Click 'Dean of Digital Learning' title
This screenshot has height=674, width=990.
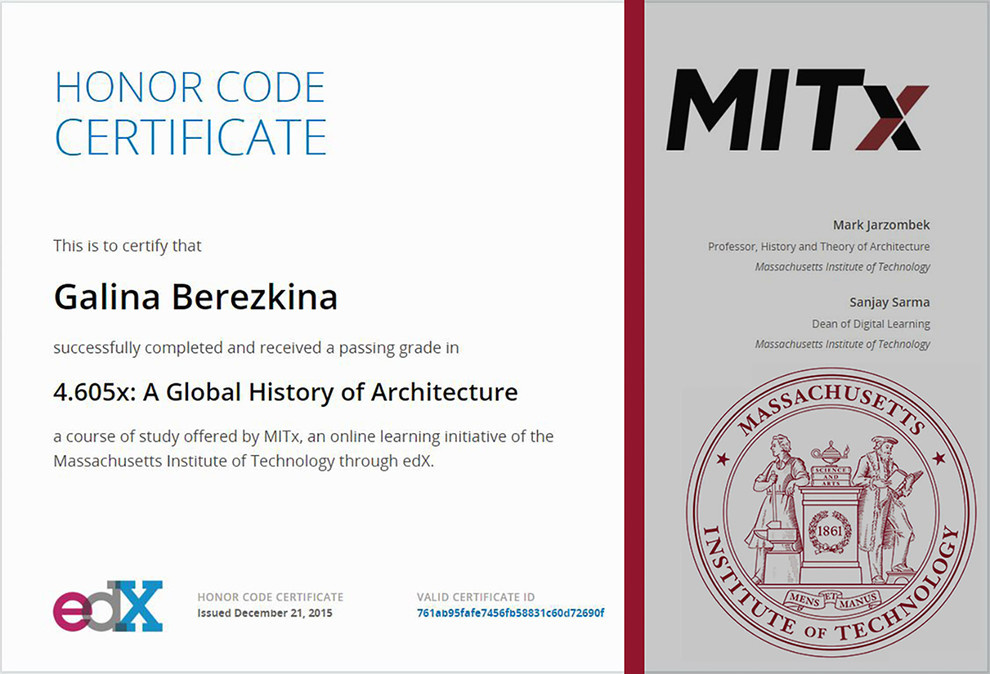[x=871, y=324]
